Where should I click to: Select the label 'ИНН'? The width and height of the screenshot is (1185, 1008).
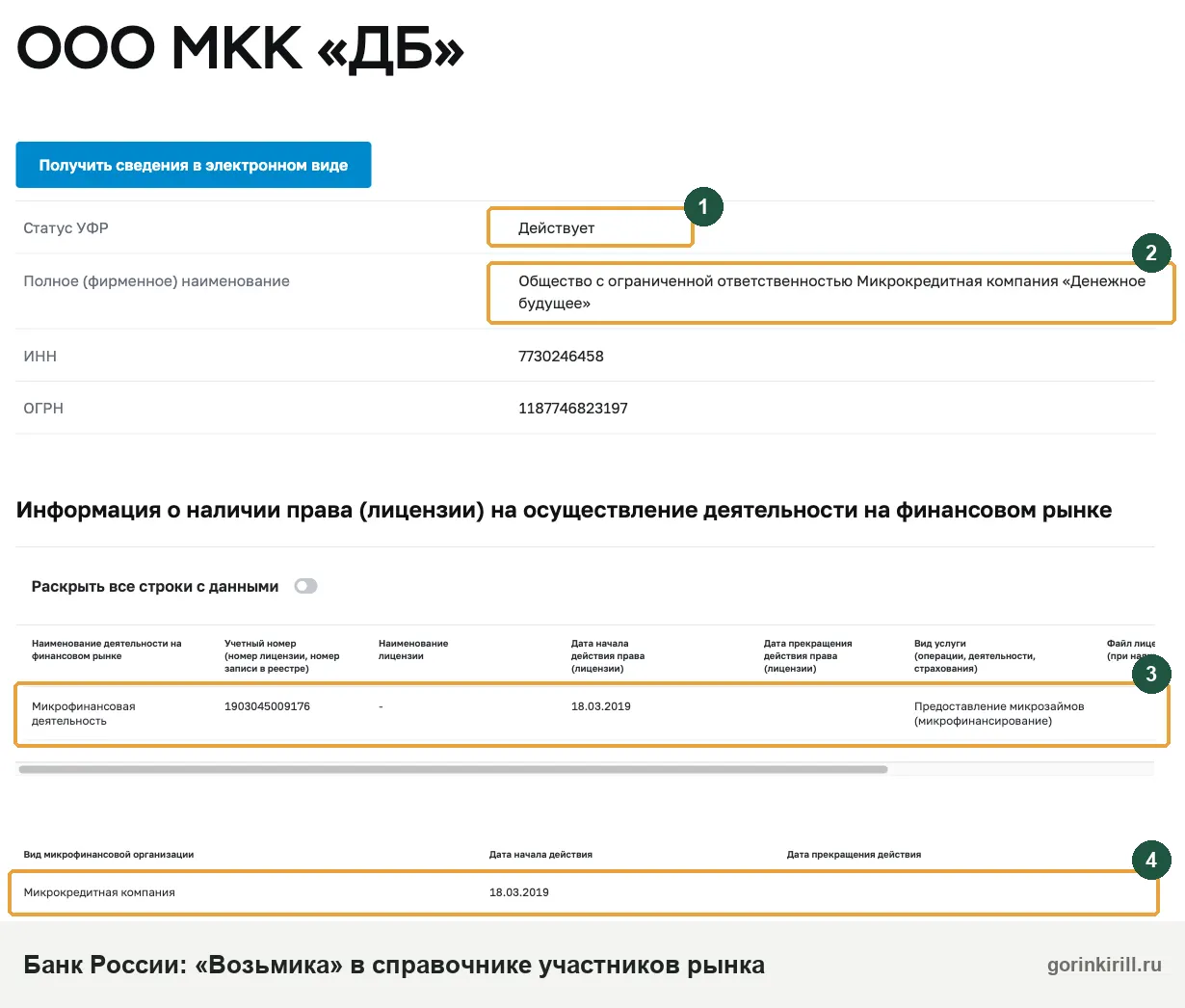39,357
